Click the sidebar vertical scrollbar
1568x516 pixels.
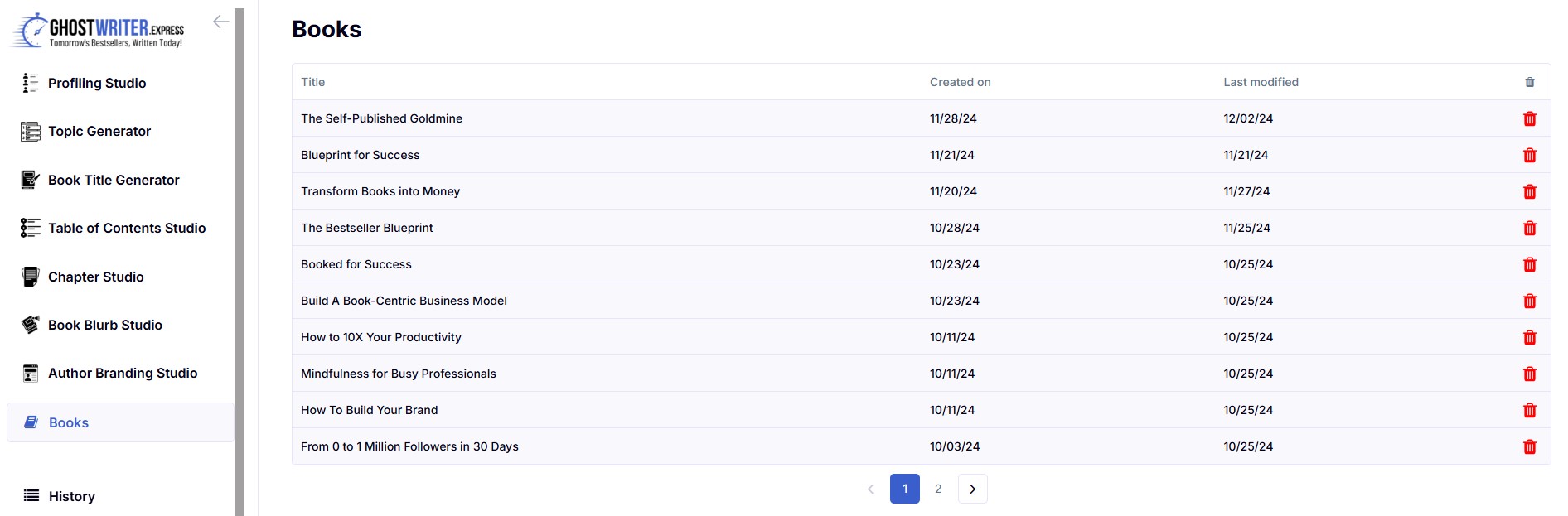tap(240, 262)
